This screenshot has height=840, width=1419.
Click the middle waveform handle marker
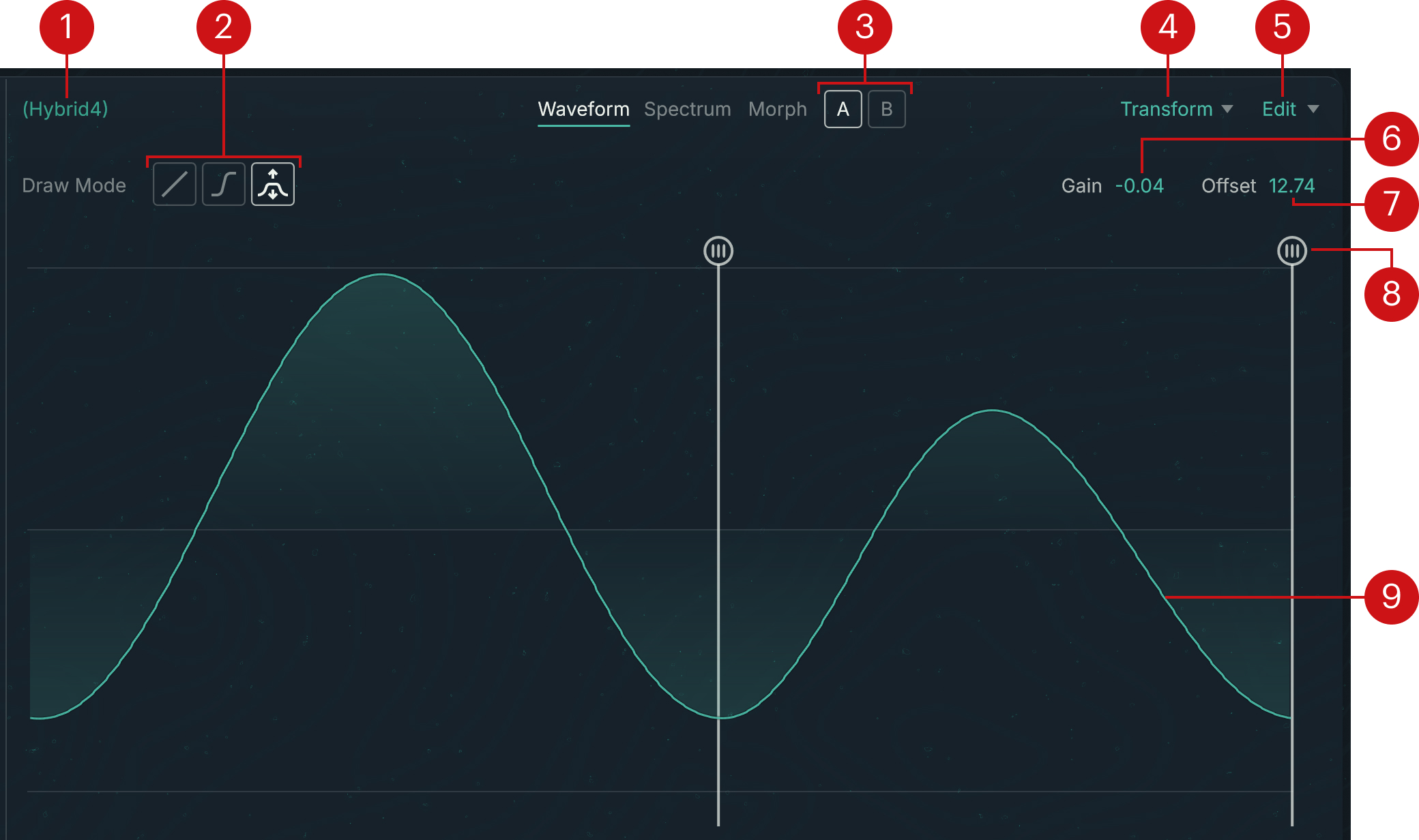pyautogui.click(x=718, y=251)
